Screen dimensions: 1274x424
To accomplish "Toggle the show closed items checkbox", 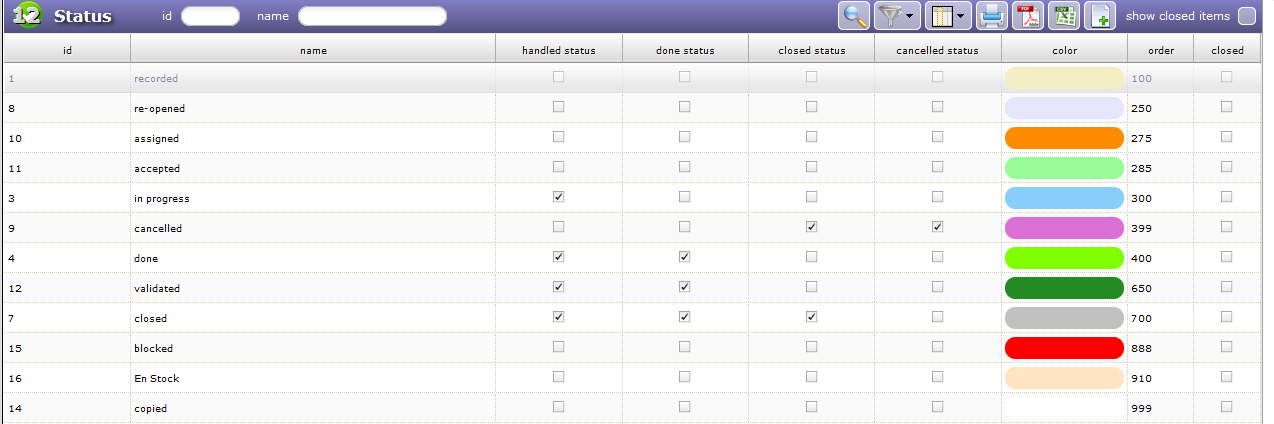I will tap(1247, 16).
